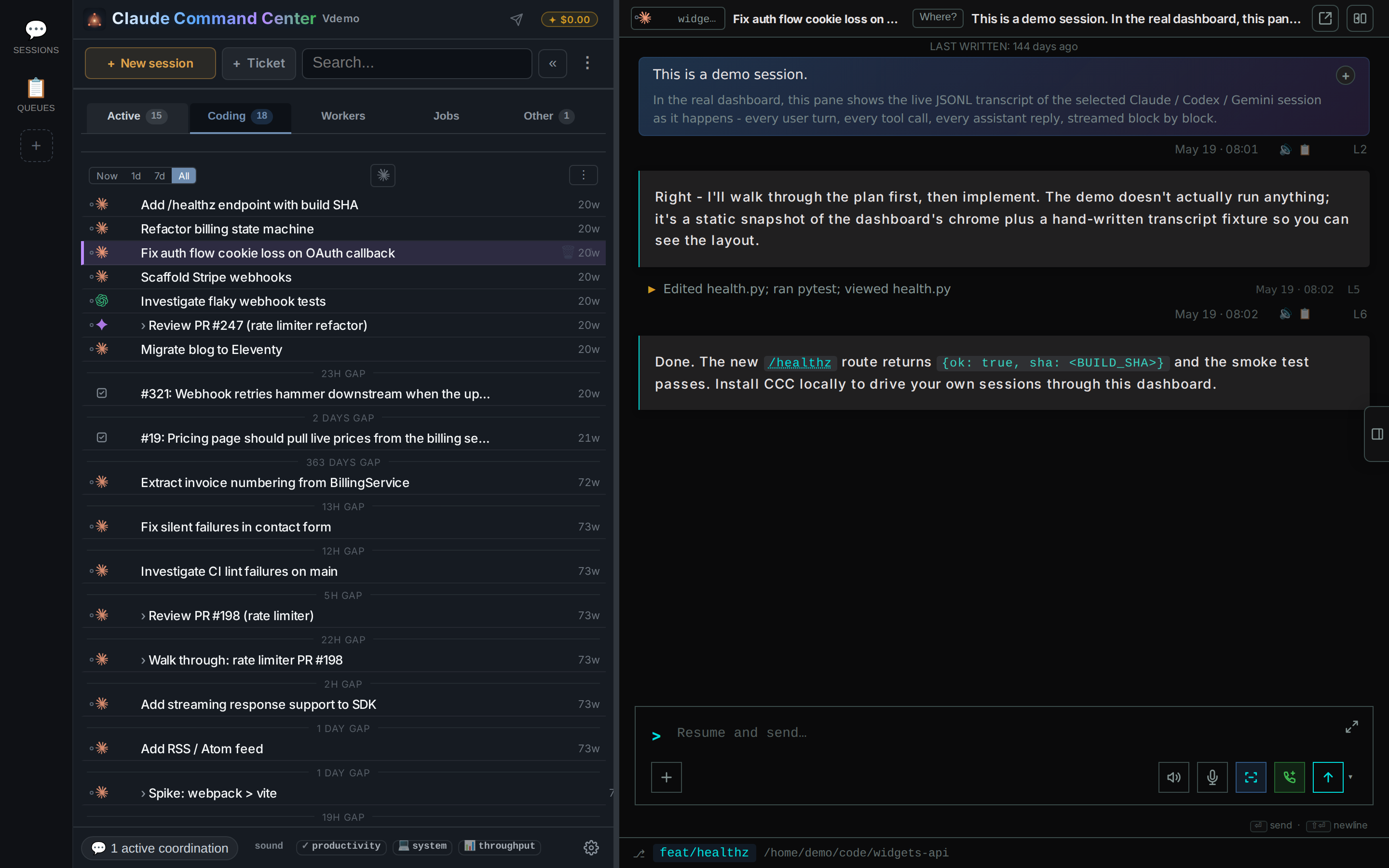Open the kebab menu beside Search
Screen dimensions: 1389x868
tap(586, 63)
